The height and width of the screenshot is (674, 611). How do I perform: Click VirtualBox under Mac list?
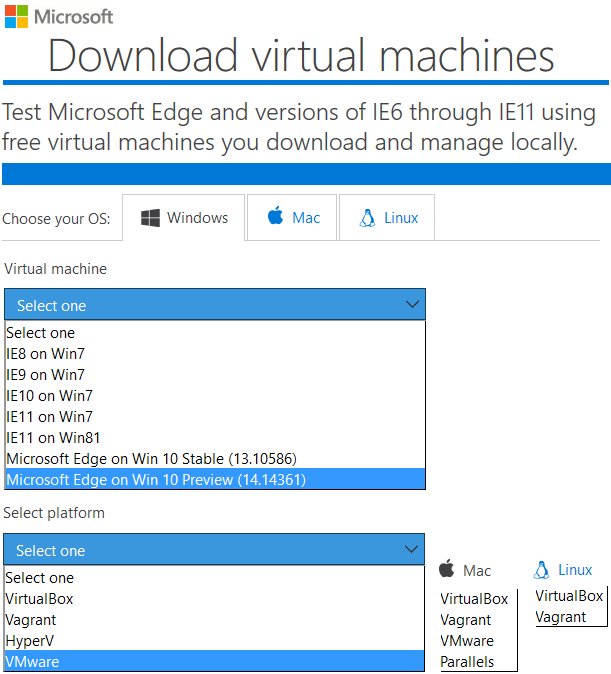click(x=474, y=599)
